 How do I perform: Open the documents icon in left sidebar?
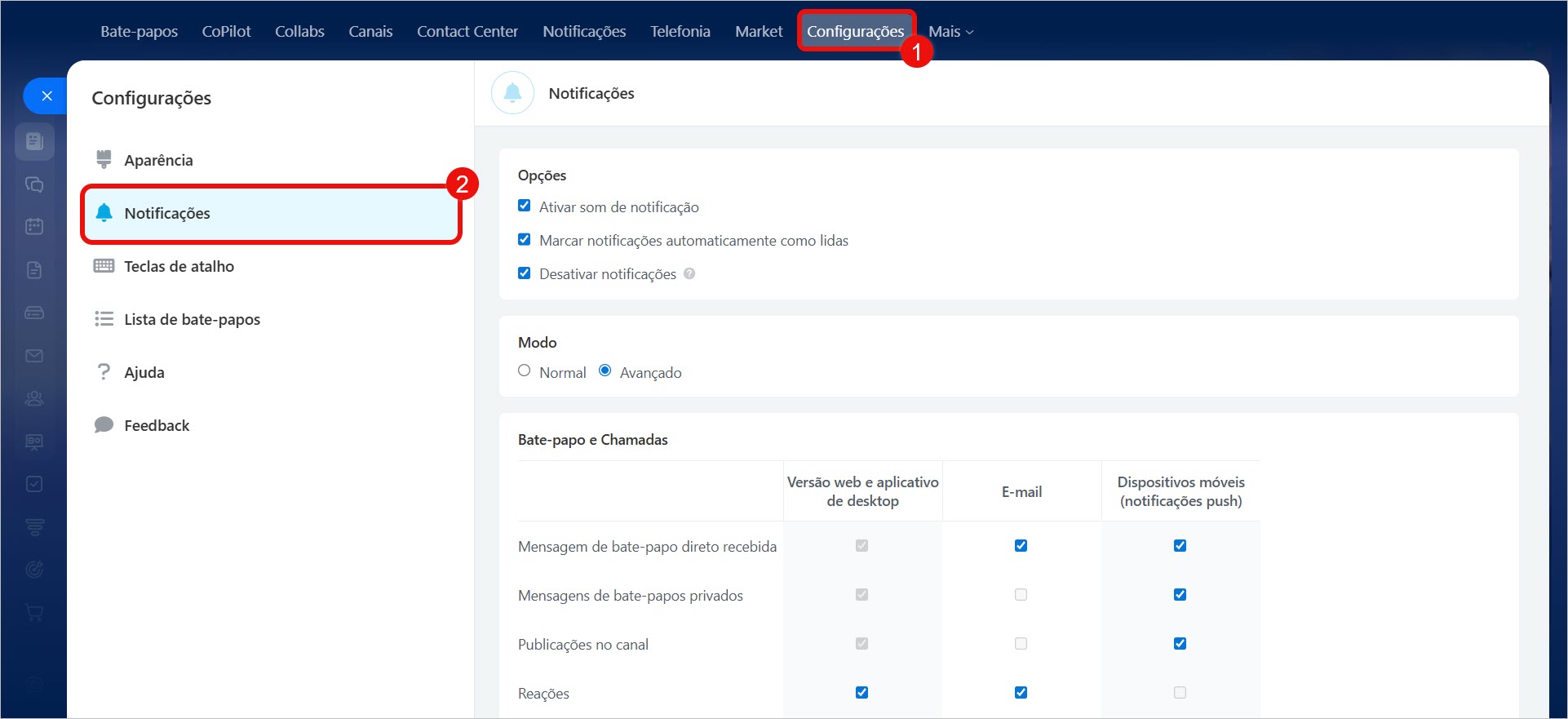click(34, 270)
